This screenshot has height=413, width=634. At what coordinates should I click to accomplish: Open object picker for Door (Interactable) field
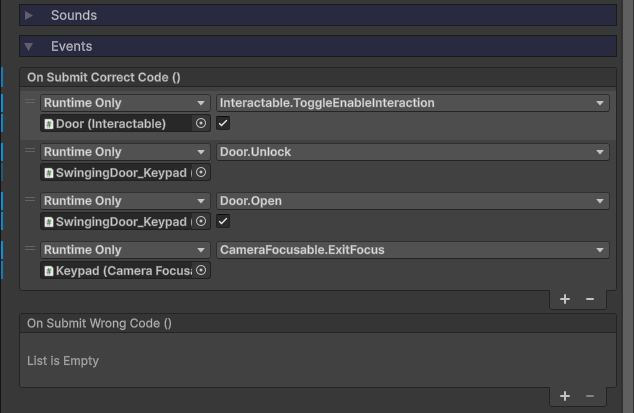pos(201,123)
